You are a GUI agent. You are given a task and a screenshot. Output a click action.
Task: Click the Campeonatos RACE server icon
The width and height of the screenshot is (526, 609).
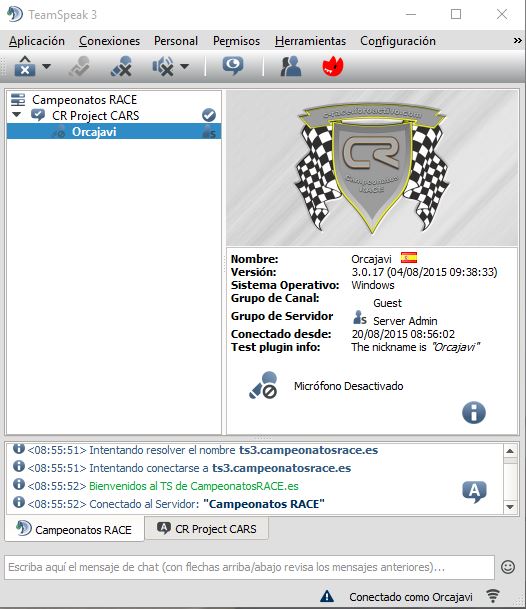pyautogui.click(x=18, y=99)
